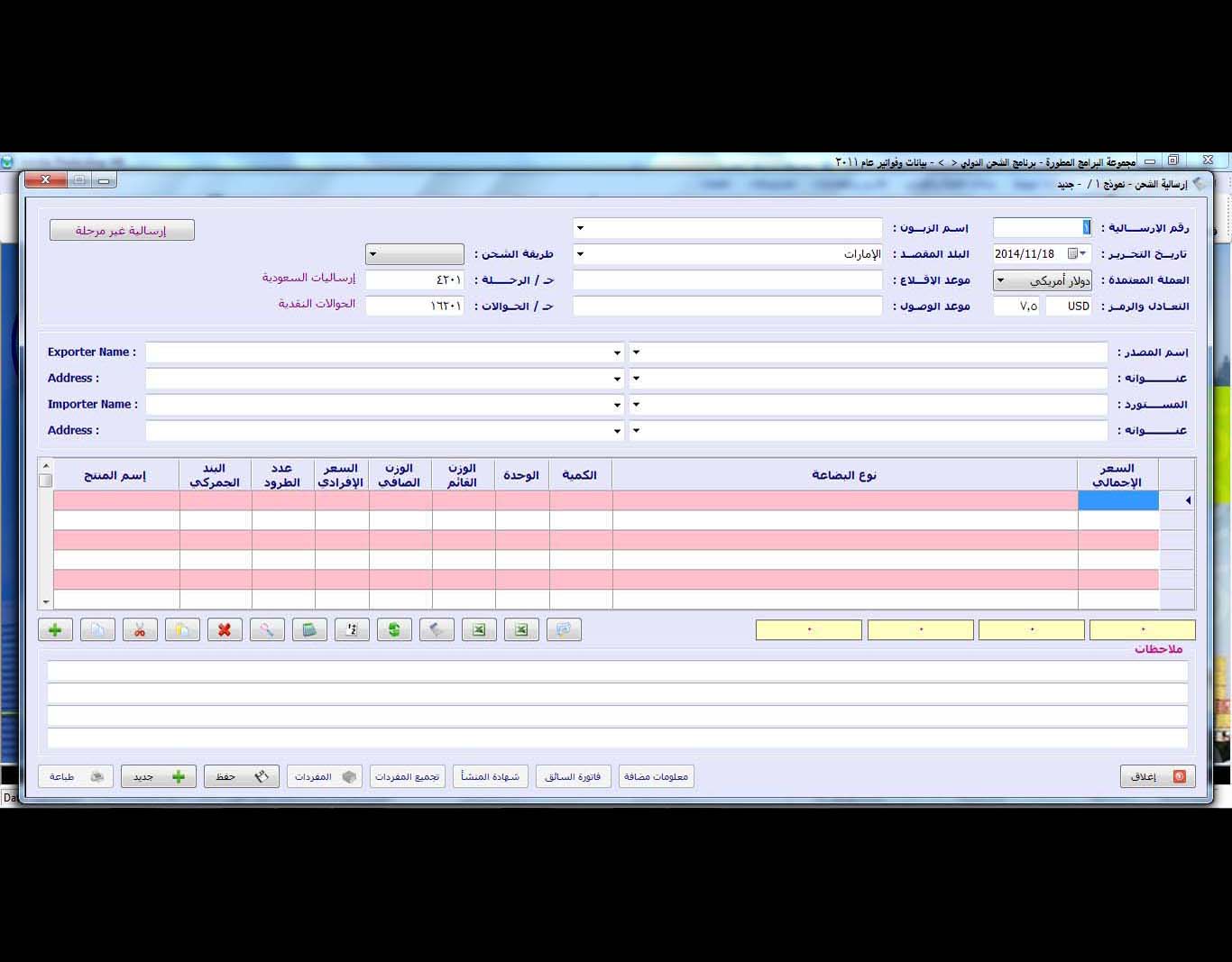Click the حفظ save button
Screen dimensions: 1232x962
tap(242, 776)
